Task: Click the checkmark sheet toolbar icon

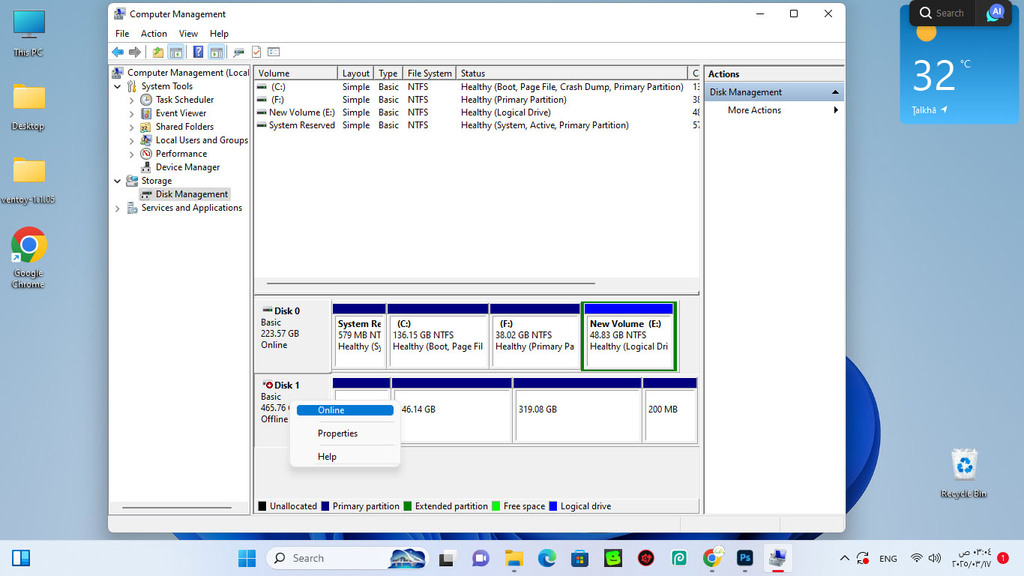Action: pos(257,52)
